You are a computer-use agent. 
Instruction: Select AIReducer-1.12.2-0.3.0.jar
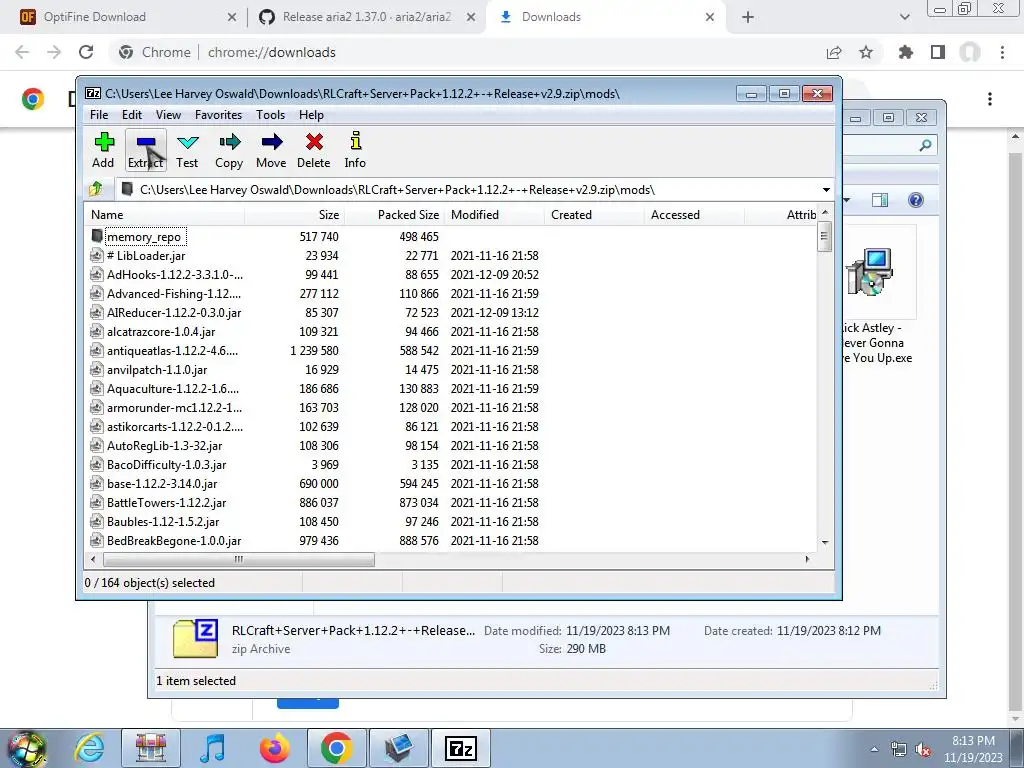[174, 313]
